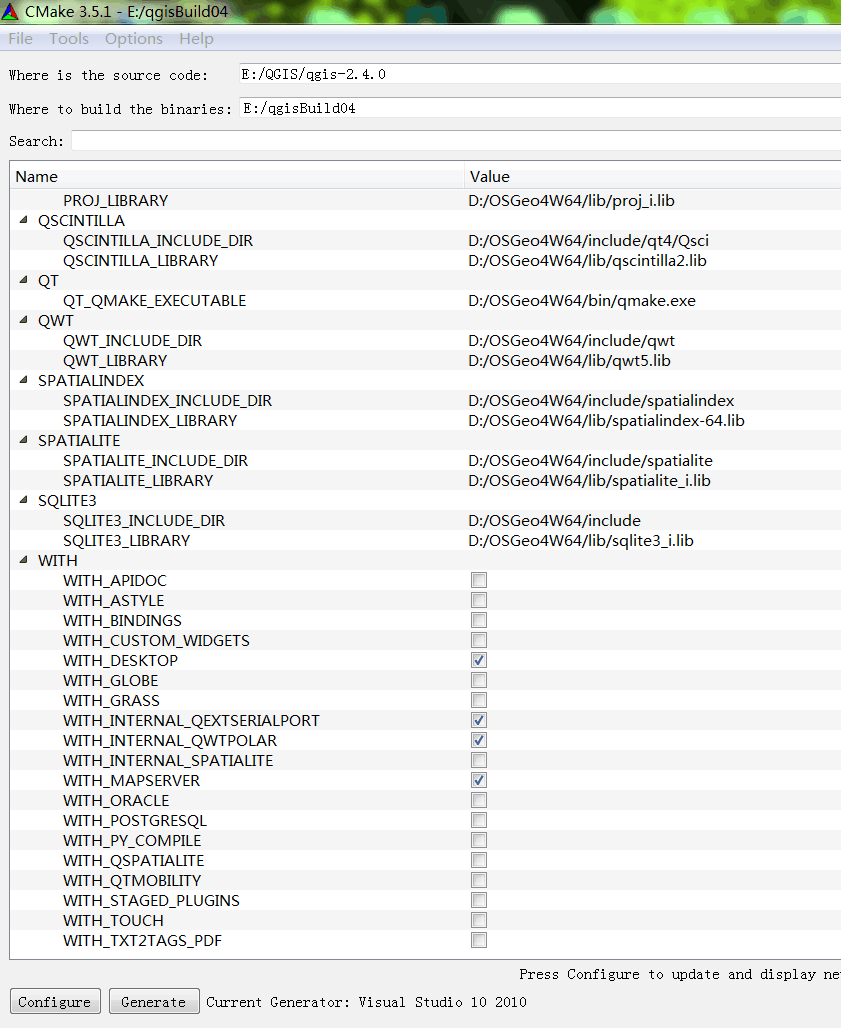Click value D:/OSGeo4W64/lib/spatialindex-64.lib

pos(606,420)
